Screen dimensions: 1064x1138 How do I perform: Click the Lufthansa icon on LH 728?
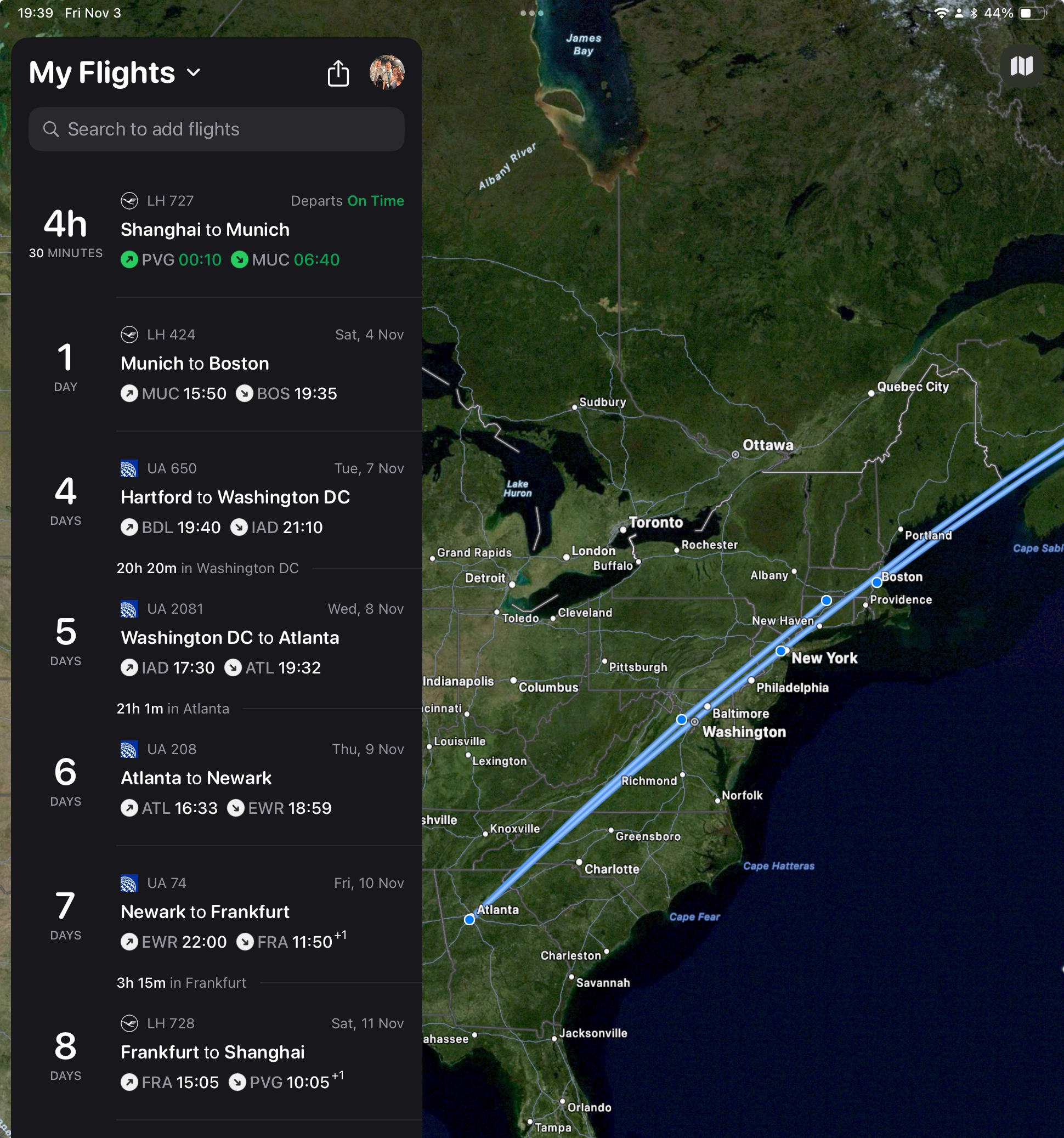(128, 1022)
